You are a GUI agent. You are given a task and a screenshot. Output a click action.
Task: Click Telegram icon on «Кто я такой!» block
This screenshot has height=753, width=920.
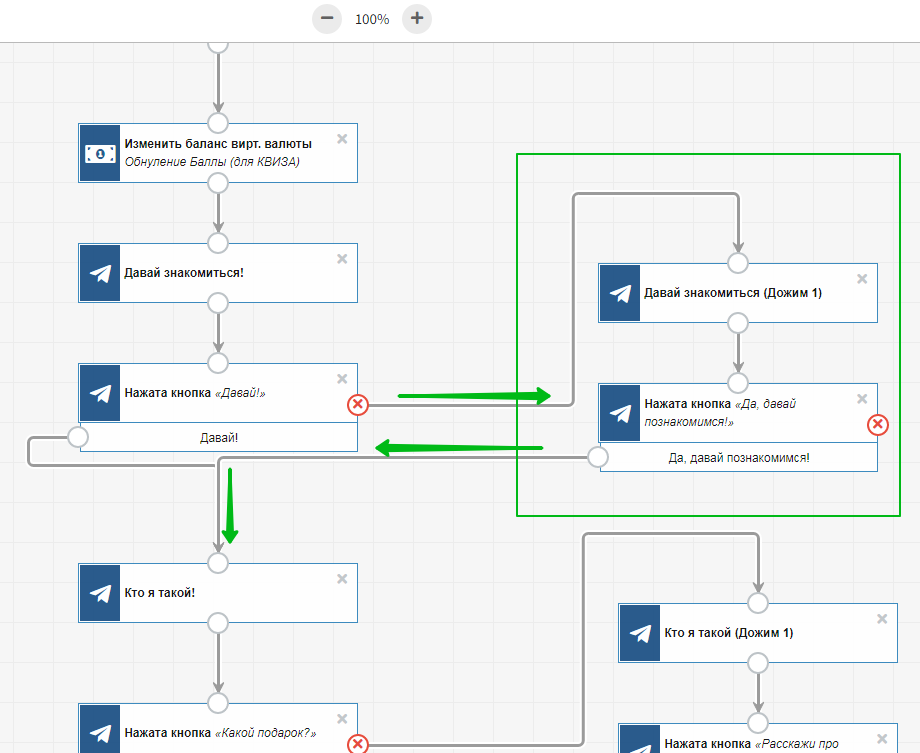coord(100,593)
